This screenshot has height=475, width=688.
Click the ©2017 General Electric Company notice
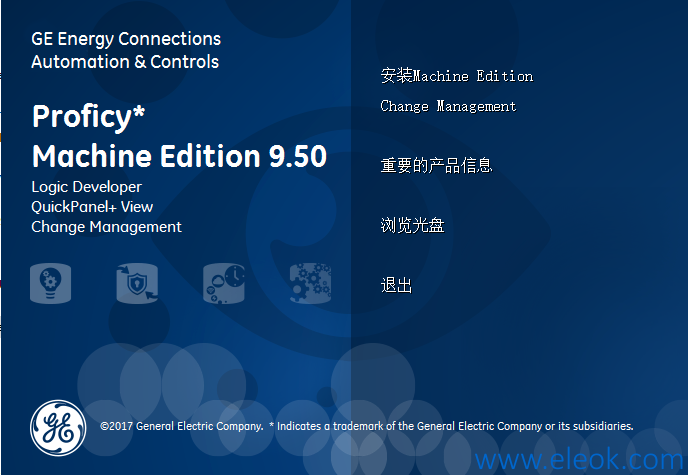tap(182, 426)
